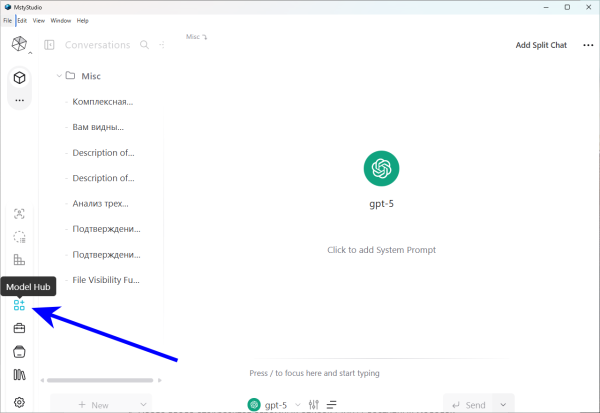Viewport: 600px width, 413px height.
Task: Open Settings gear in left sidebar
Action: (x=19, y=402)
